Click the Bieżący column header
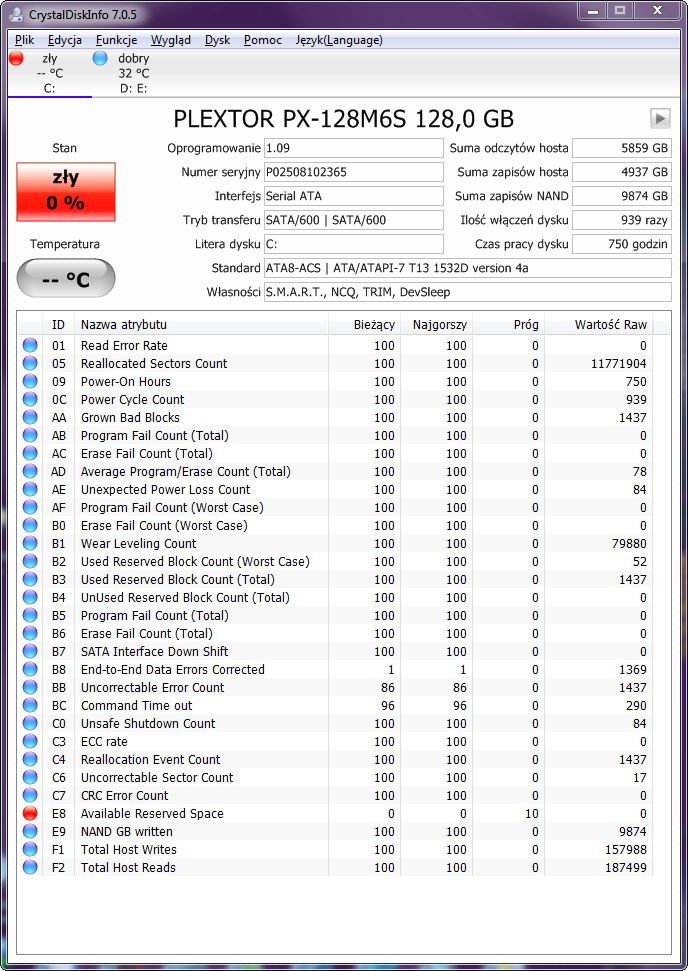Image resolution: width=688 pixels, height=971 pixels. pyautogui.click(x=364, y=324)
